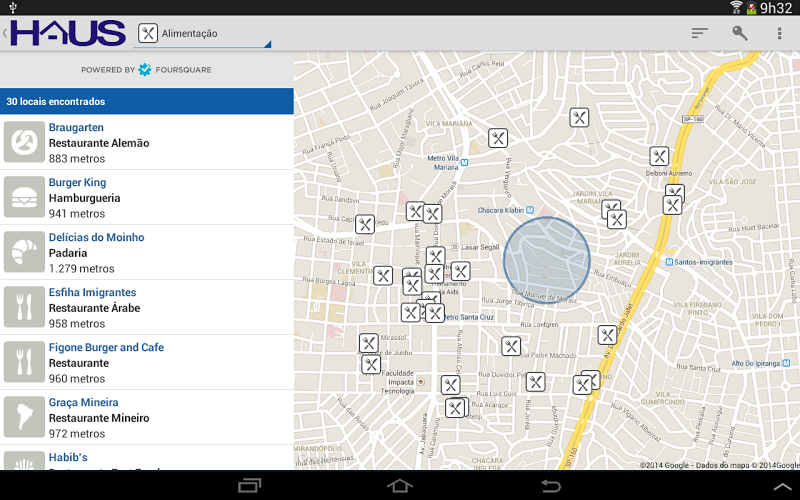
Task: Tap the Lasar Segall museum label
Action: point(475,247)
